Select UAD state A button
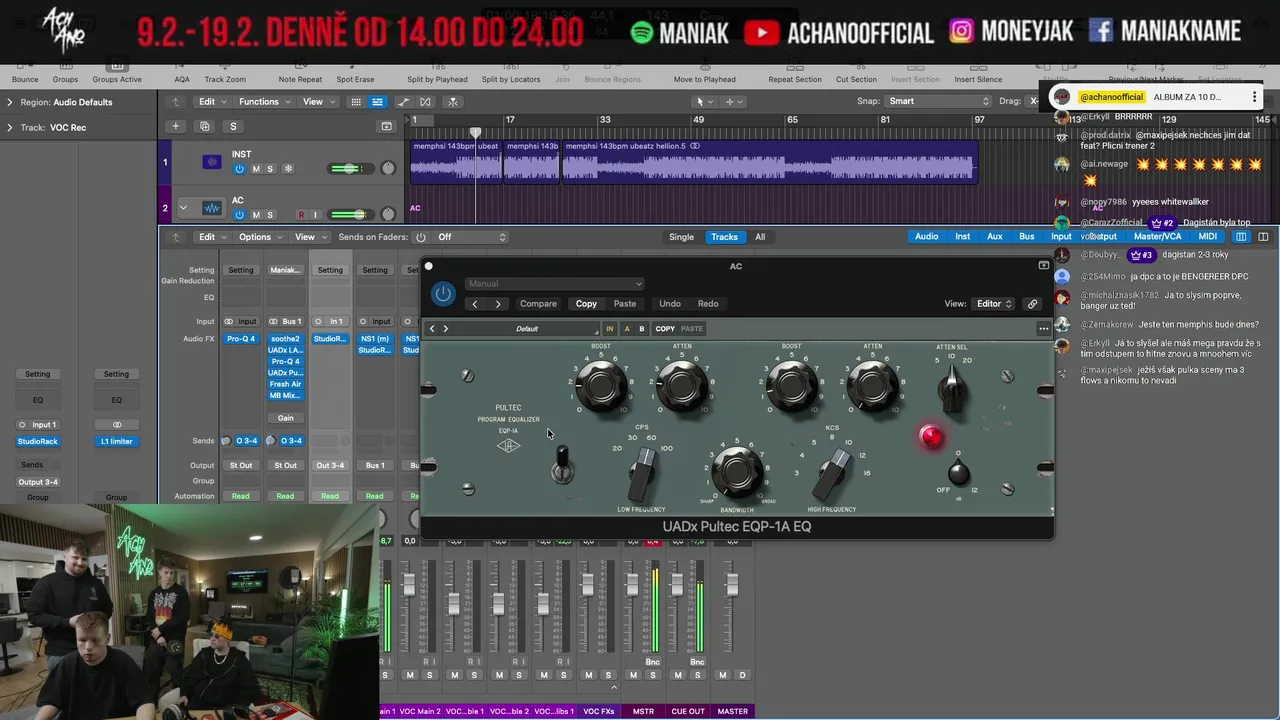Image resolution: width=1280 pixels, height=720 pixels. (x=627, y=329)
